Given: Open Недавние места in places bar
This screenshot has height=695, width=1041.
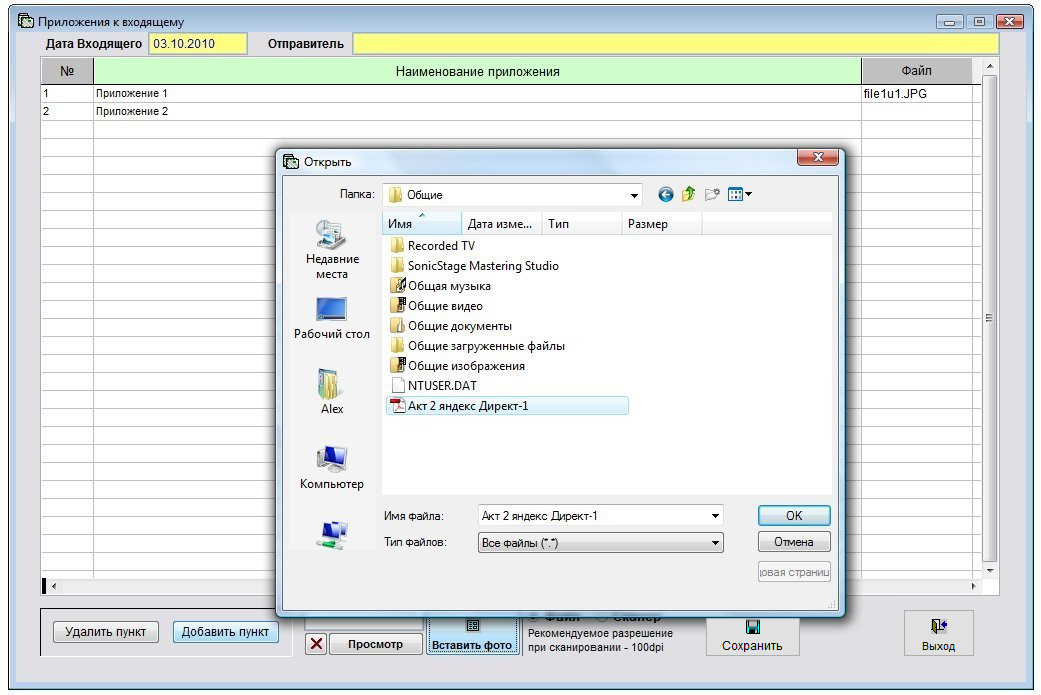Looking at the screenshot, I should pos(331,249).
